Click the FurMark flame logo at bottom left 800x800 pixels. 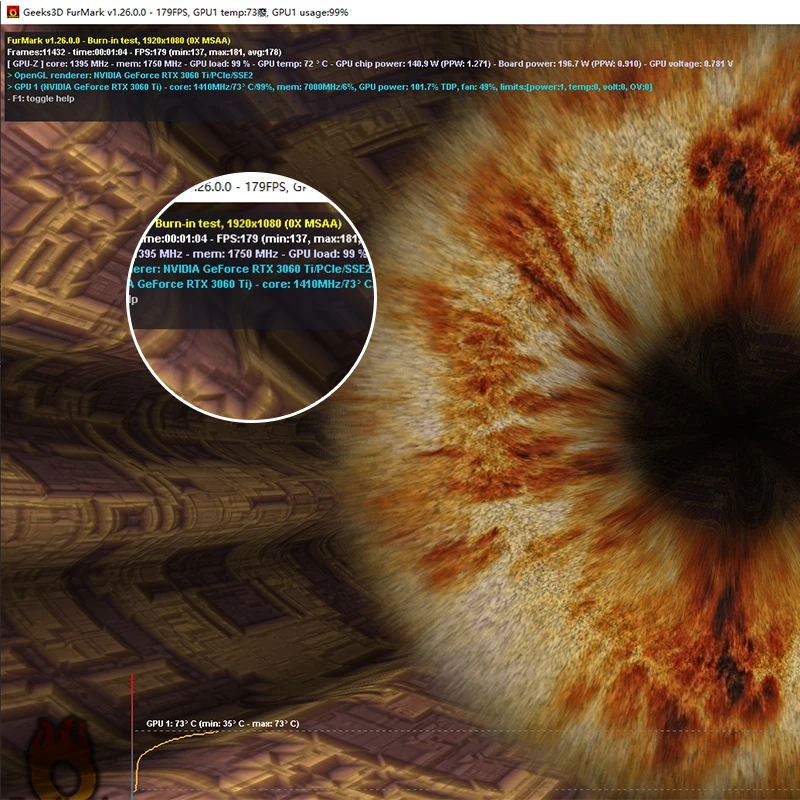pyautogui.click(x=62, y=758)
